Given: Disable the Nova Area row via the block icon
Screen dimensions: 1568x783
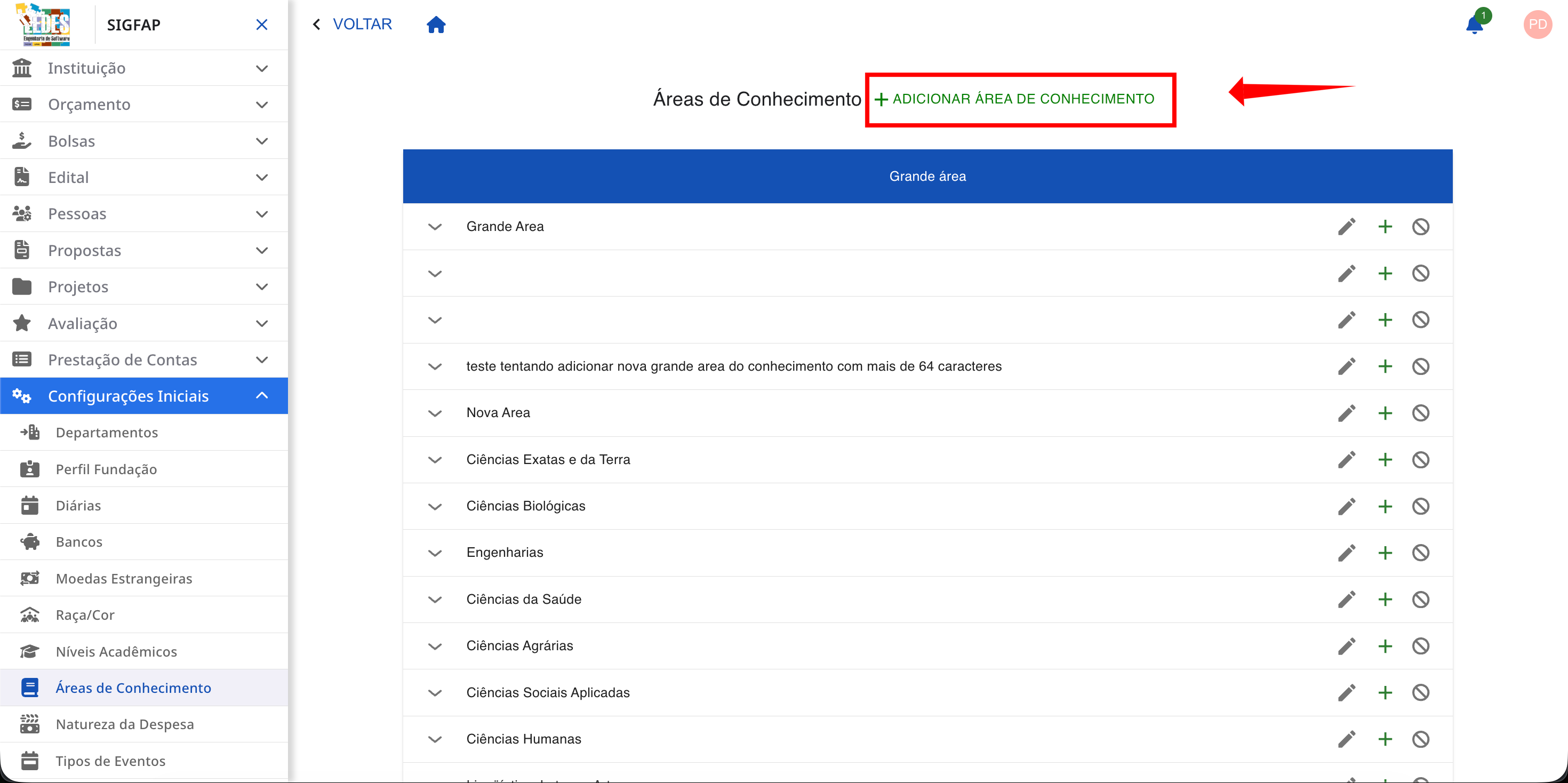Looking at the screenshot, I should pos(1421,413).
